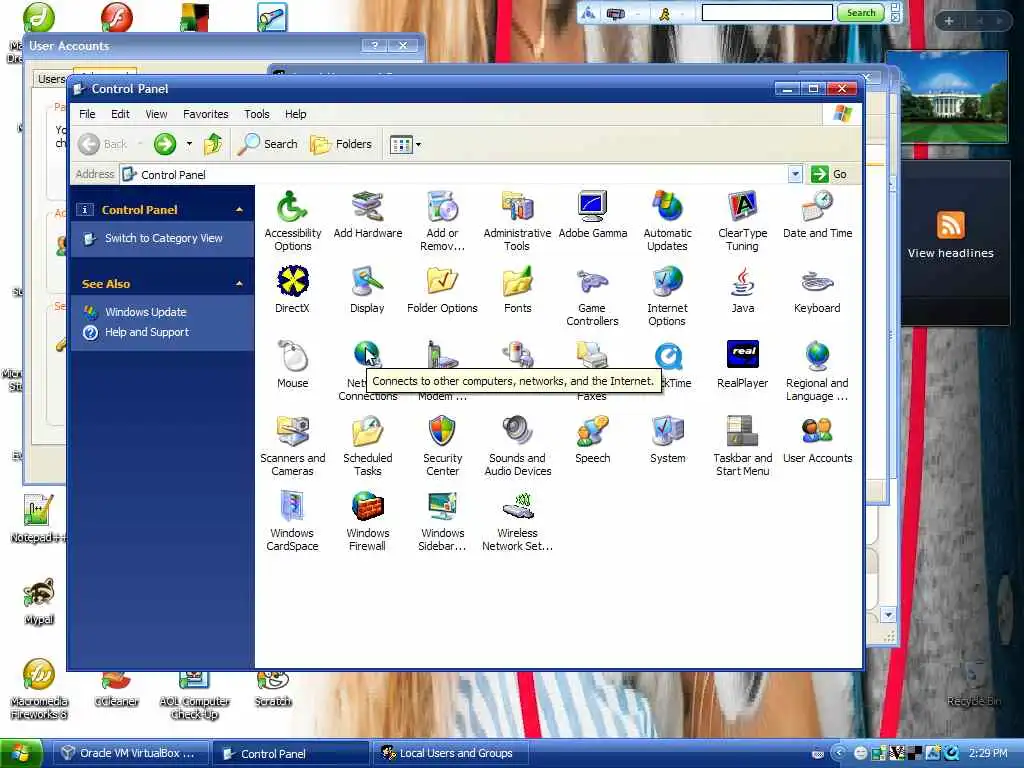Open the DirectX control panel icon
Screen dimensions: 1024x768
tap(292, 289)
